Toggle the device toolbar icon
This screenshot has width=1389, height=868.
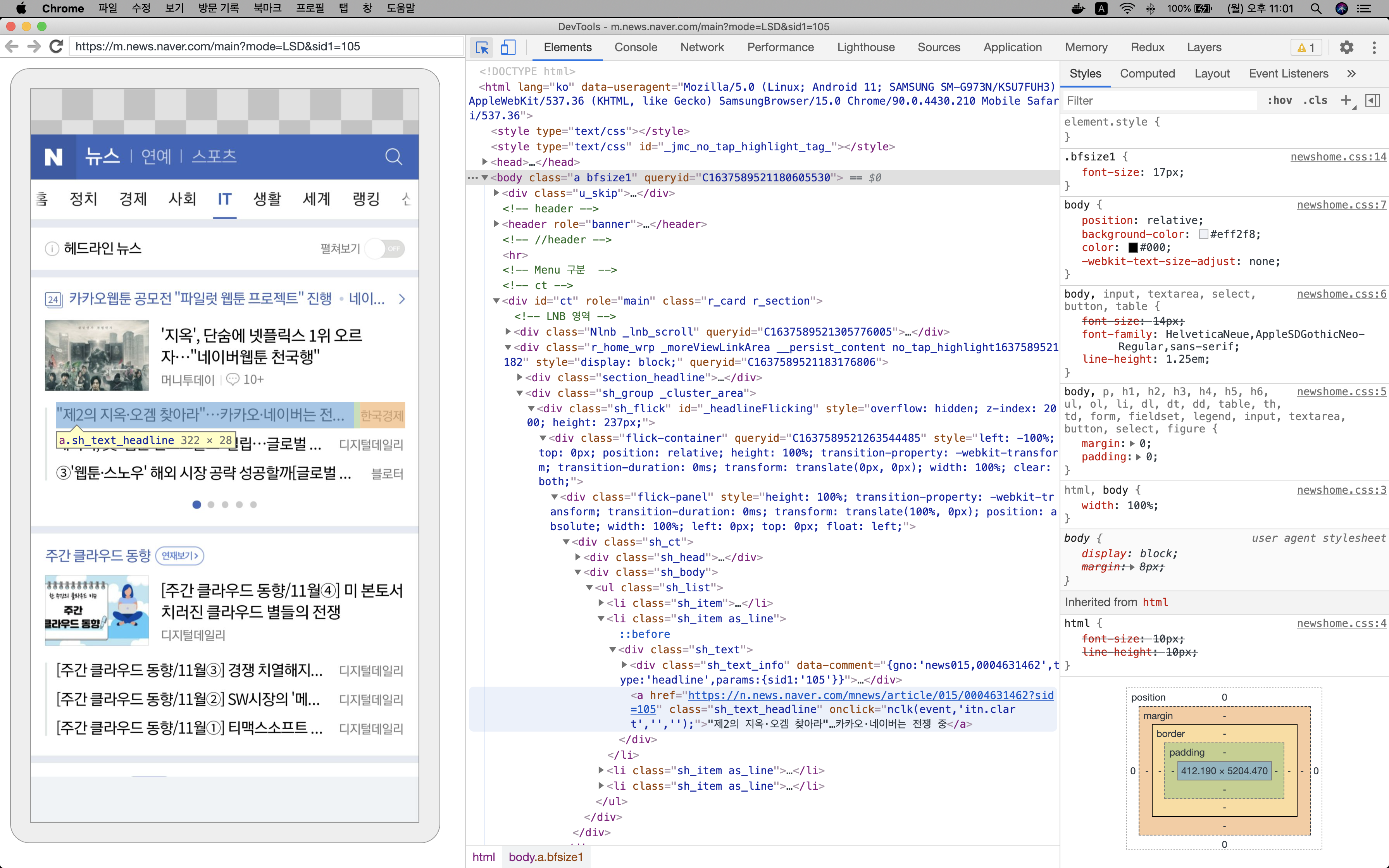click(508, 47)
